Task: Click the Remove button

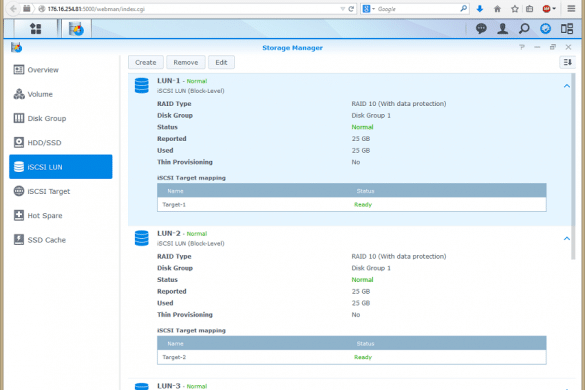Action: [185, 62]
